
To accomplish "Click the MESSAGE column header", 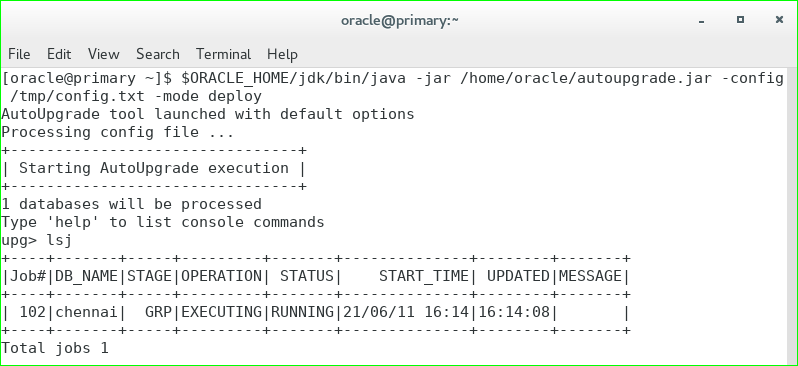I will click(590, 276).
